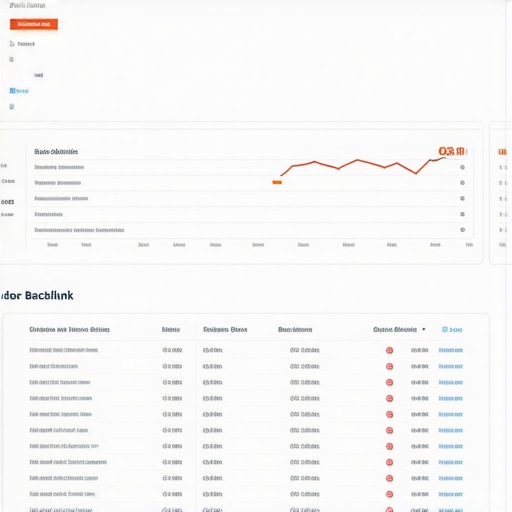Open the blue link in table row six

pos(451,430)
